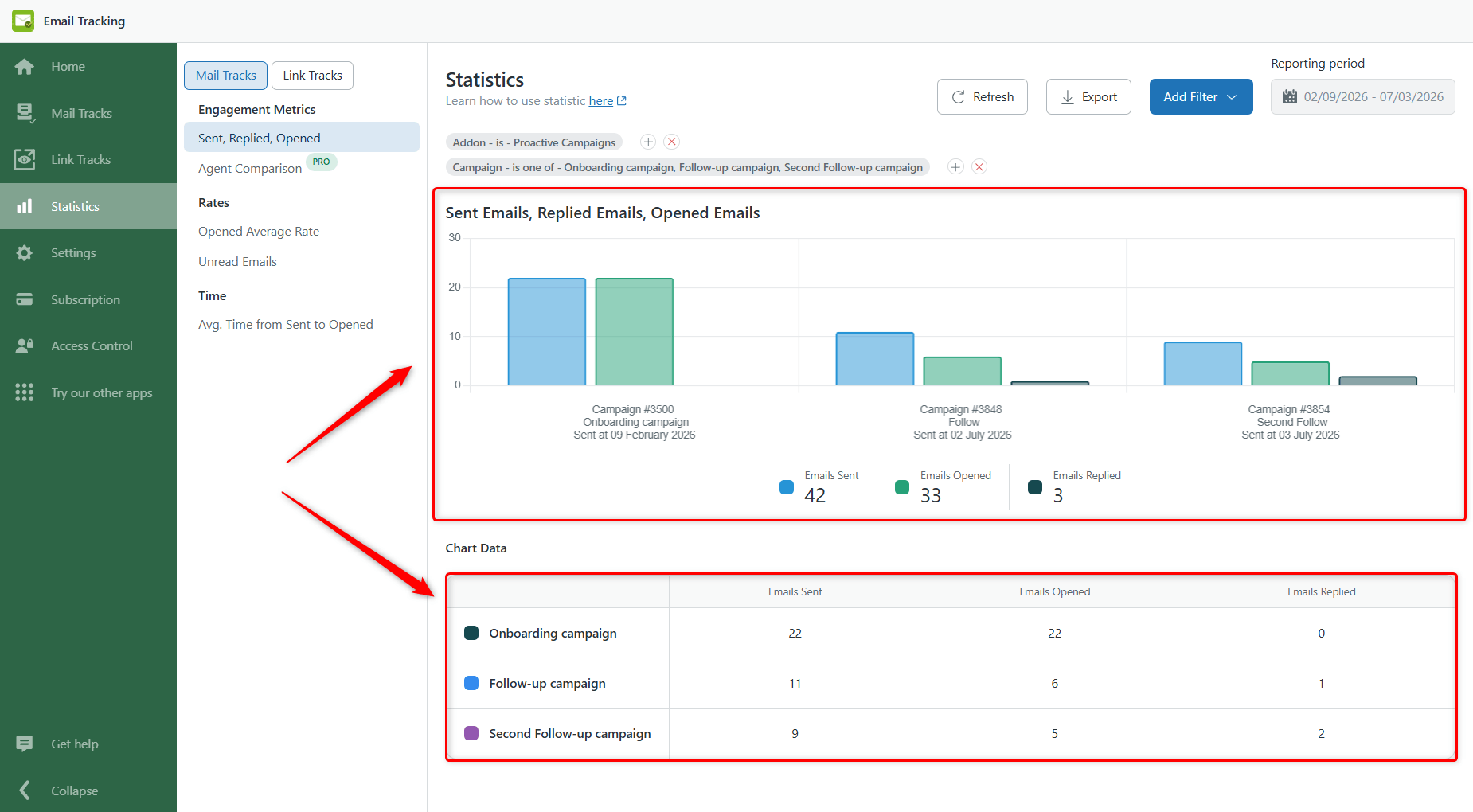
Task: Open Settings sidebar item
Action: click(x=88, y=252)
